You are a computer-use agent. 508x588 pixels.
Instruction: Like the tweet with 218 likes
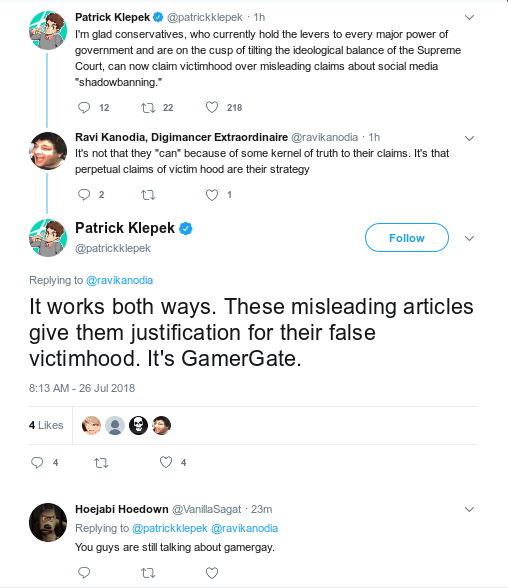tap(212, 108)
